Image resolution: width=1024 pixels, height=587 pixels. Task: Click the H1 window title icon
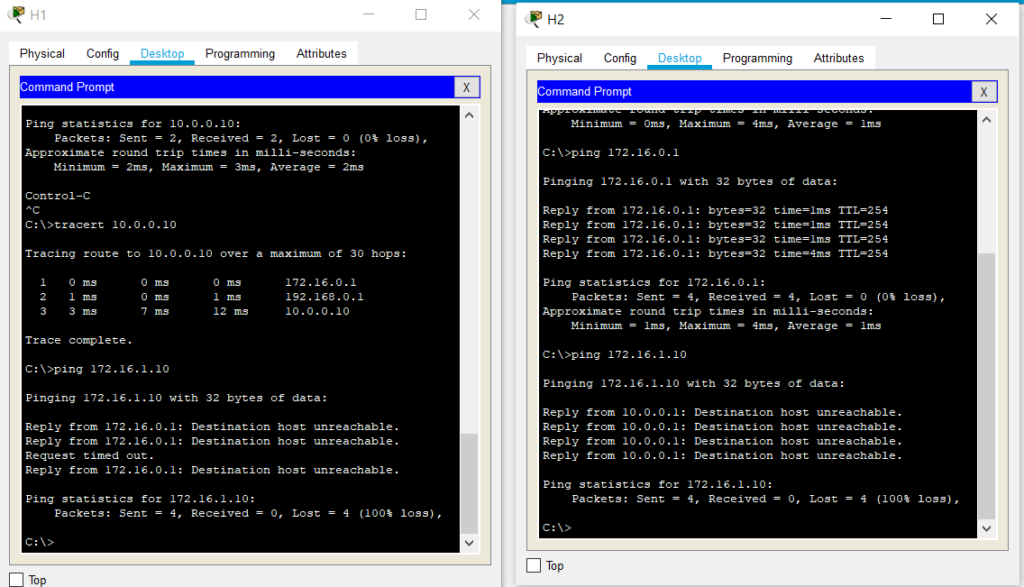pos(16,15)
